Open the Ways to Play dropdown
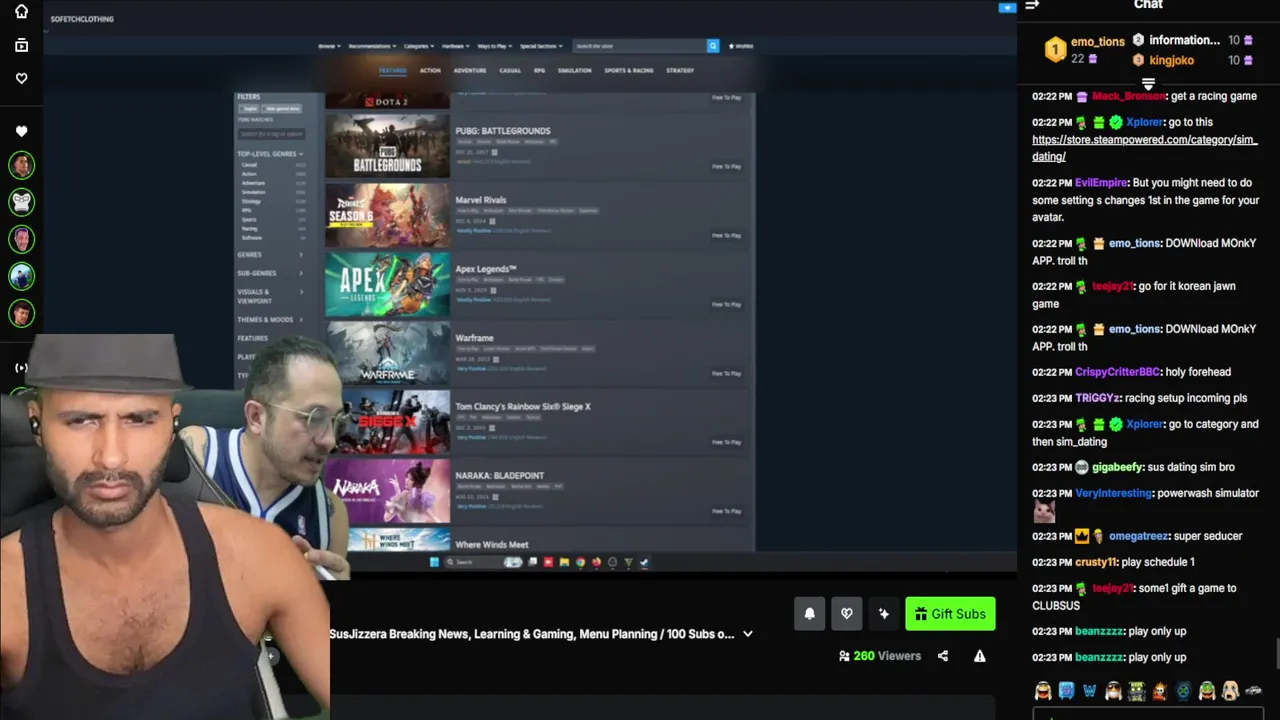 (x=494, y=46)
